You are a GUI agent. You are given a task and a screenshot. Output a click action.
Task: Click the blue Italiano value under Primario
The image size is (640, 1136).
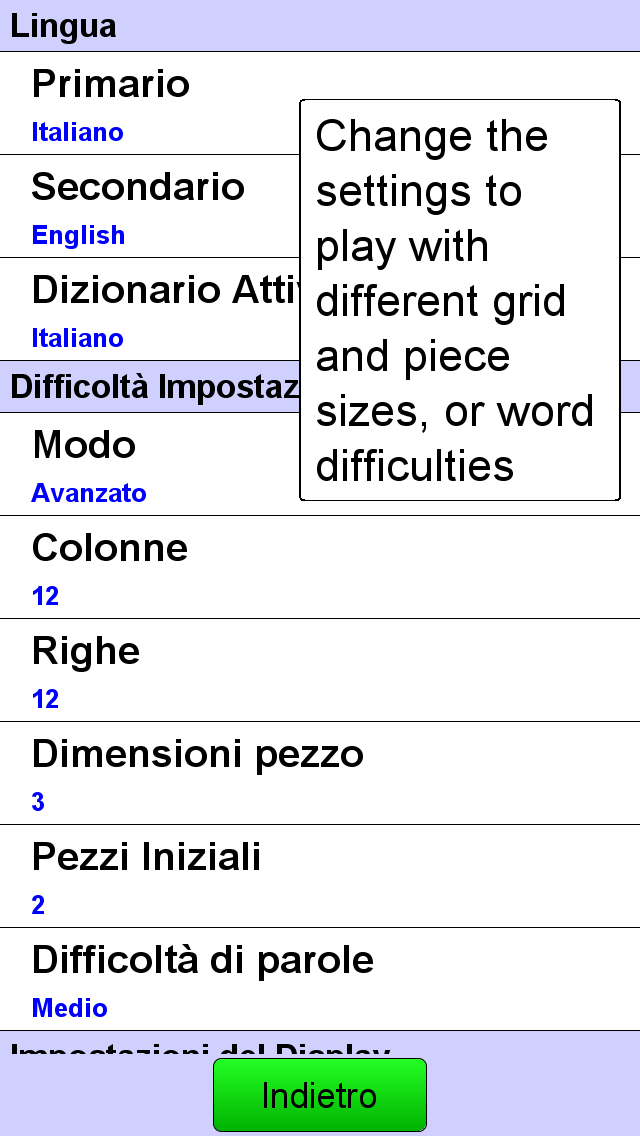point(78,133)
